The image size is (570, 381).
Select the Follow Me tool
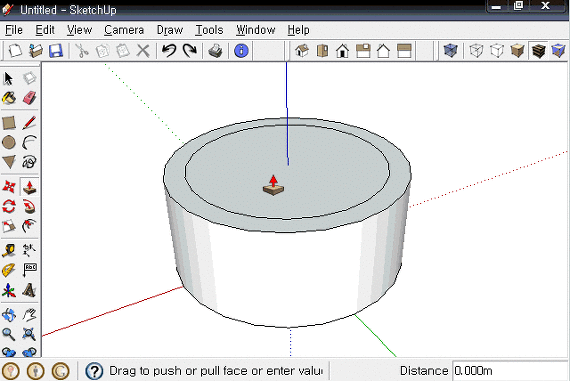click(x=29, y=206)
